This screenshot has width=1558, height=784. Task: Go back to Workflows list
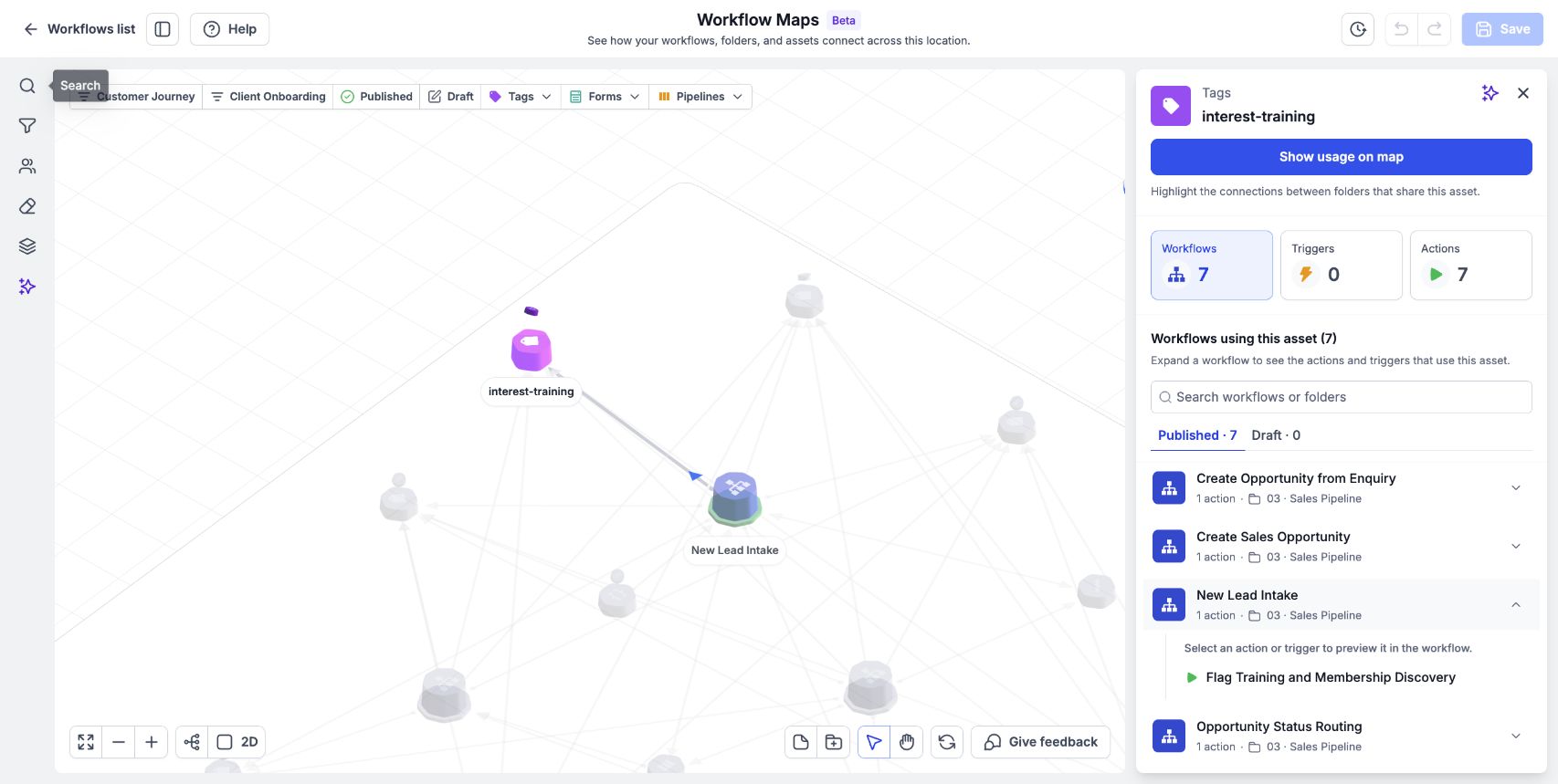(x=79, y=29)
